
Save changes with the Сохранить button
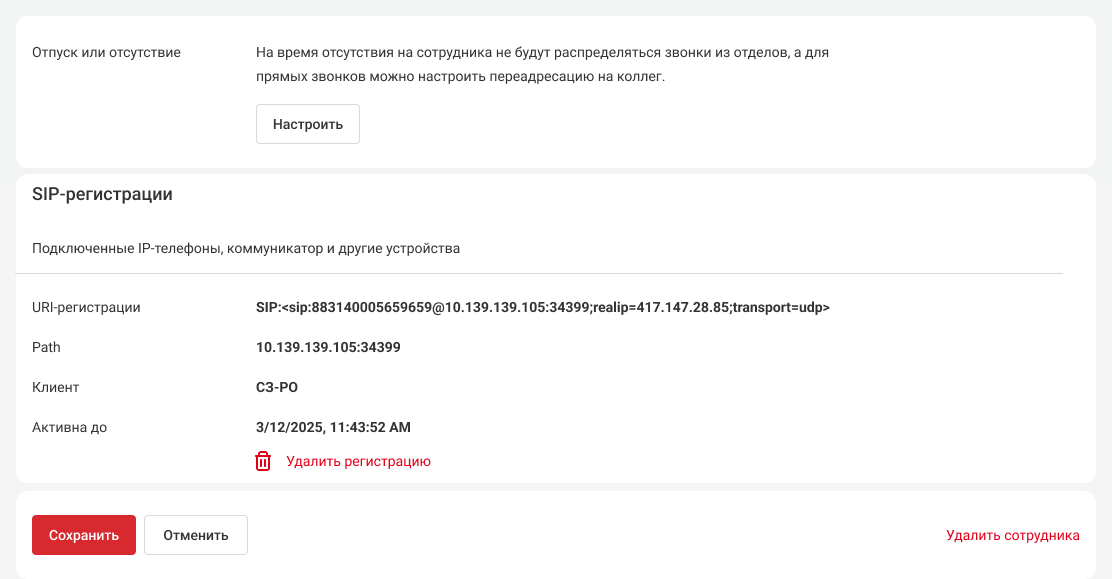(84, 535)
